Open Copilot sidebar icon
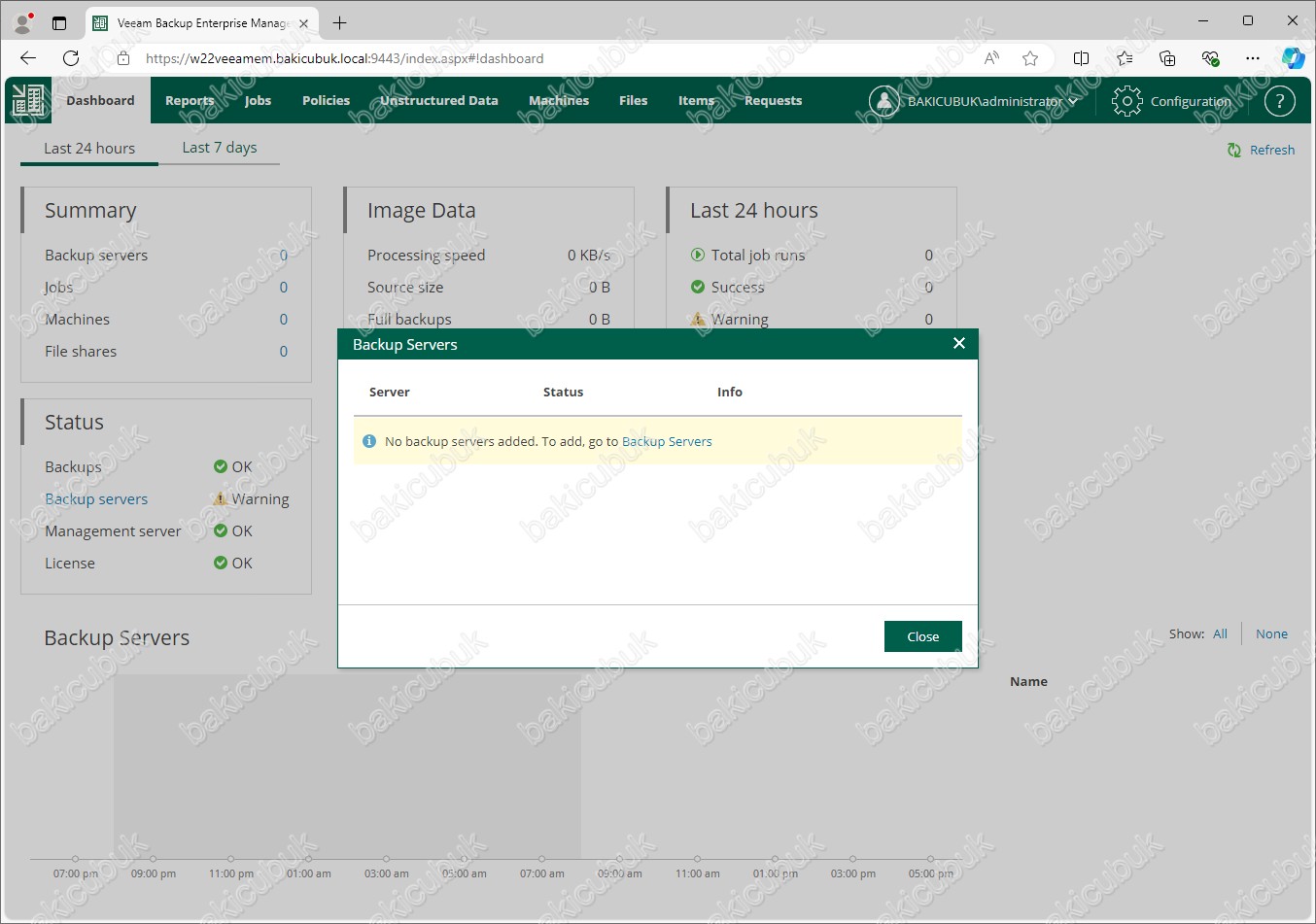This screenshot has width=1316, height=924. 1293,58
